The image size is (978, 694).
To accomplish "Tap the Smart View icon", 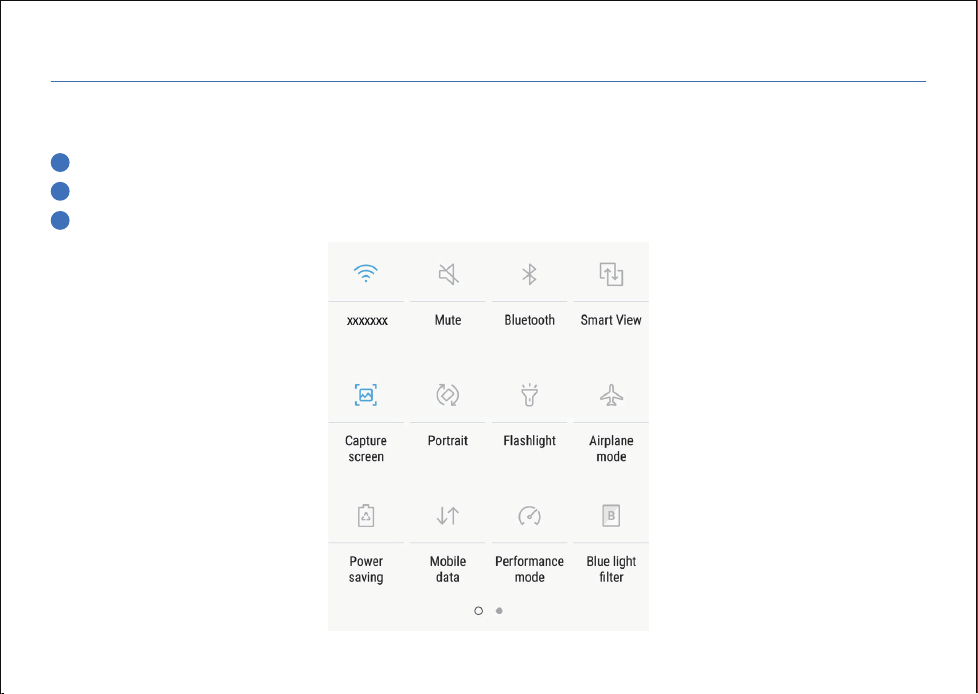I will pos(611,274).
